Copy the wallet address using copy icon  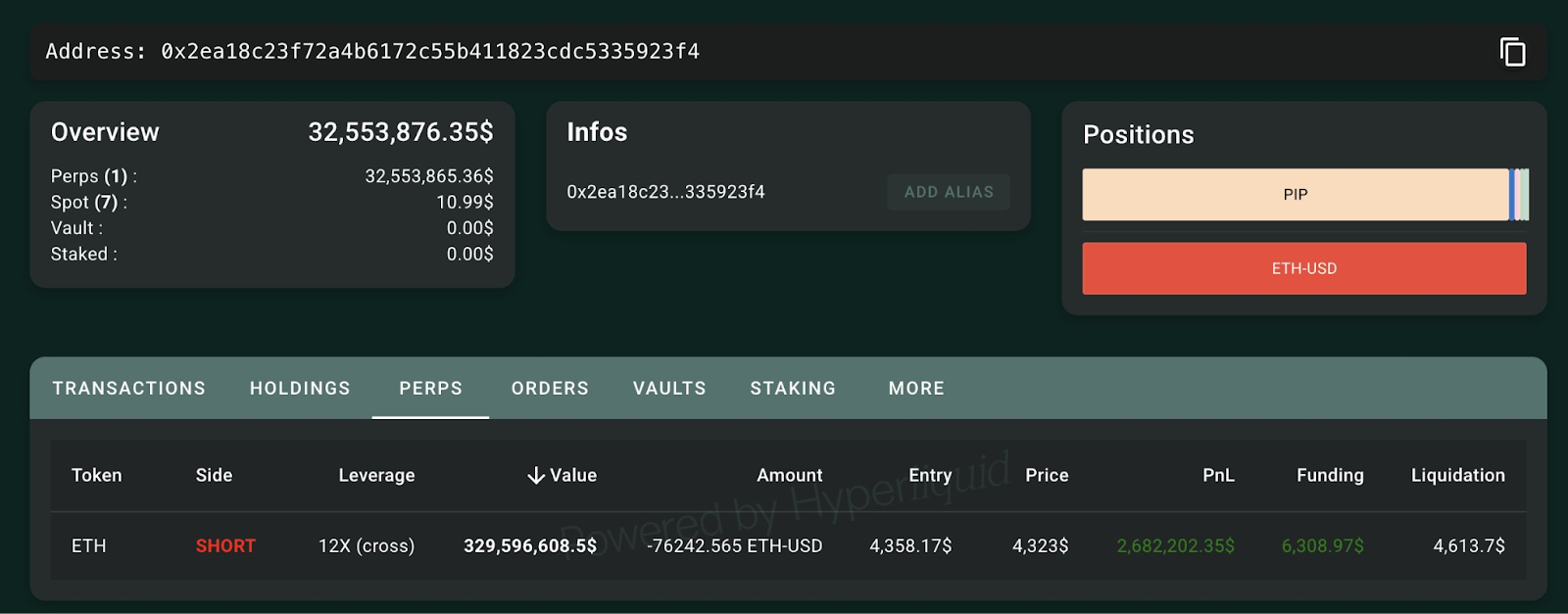[x=1512, y=52]
